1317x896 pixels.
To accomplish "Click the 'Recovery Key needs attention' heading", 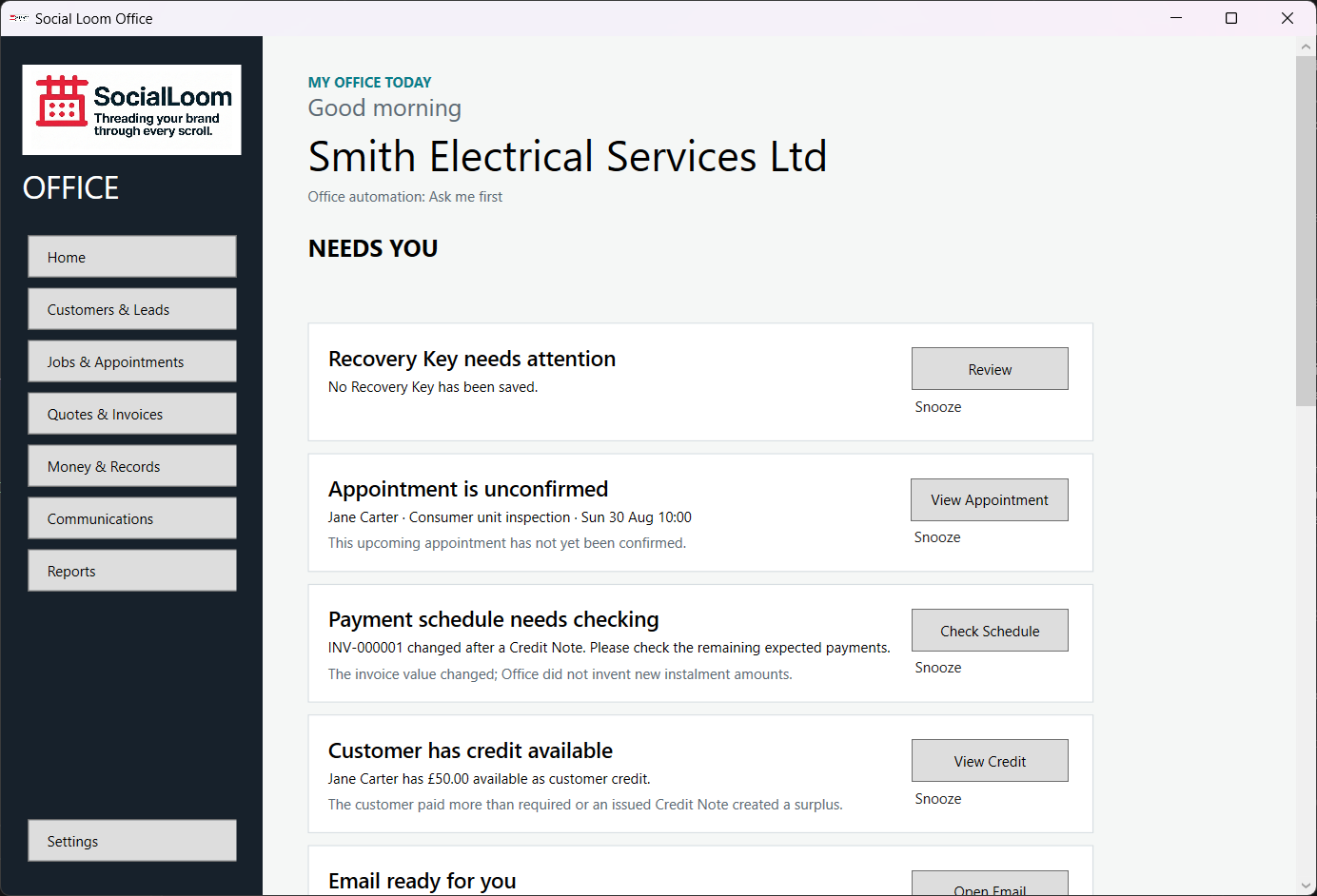I will coord(472,359).
